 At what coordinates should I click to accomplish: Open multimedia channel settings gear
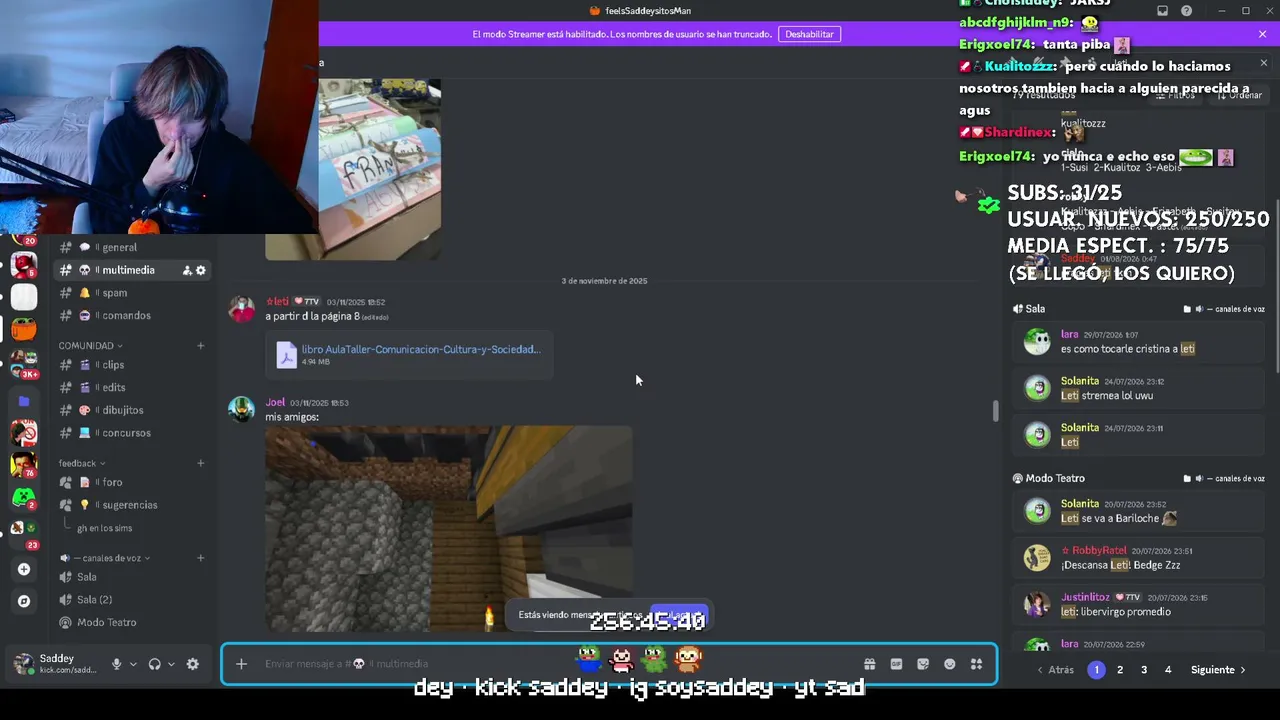(x=201, y=270)
